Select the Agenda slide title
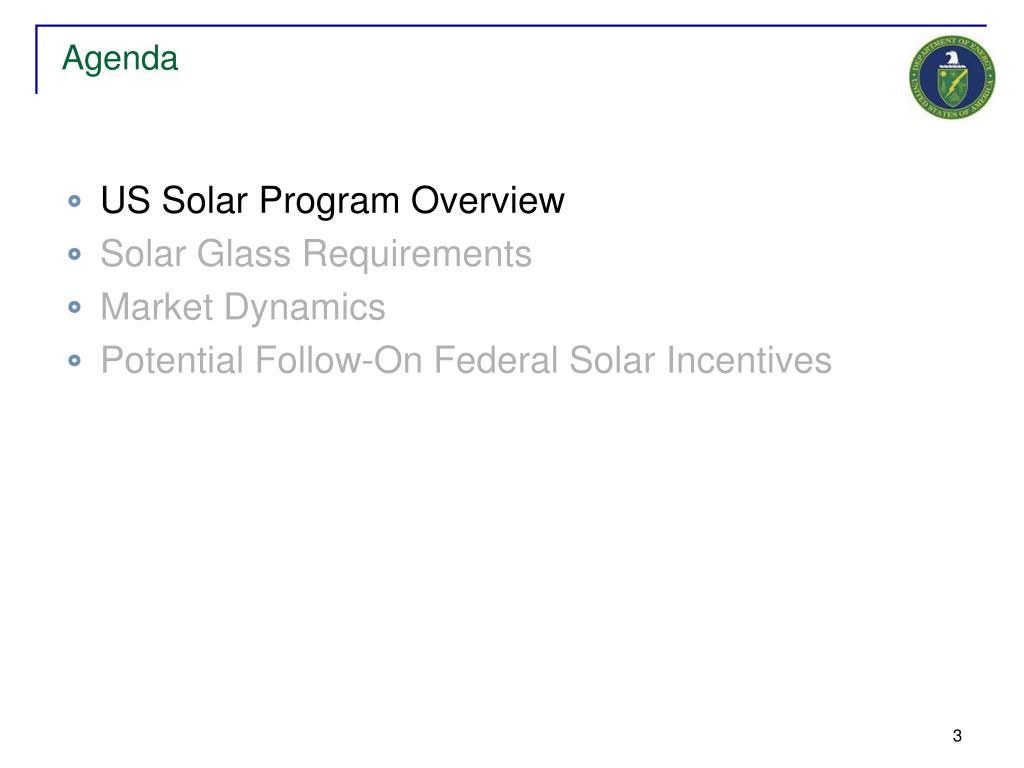 (120, 60)
